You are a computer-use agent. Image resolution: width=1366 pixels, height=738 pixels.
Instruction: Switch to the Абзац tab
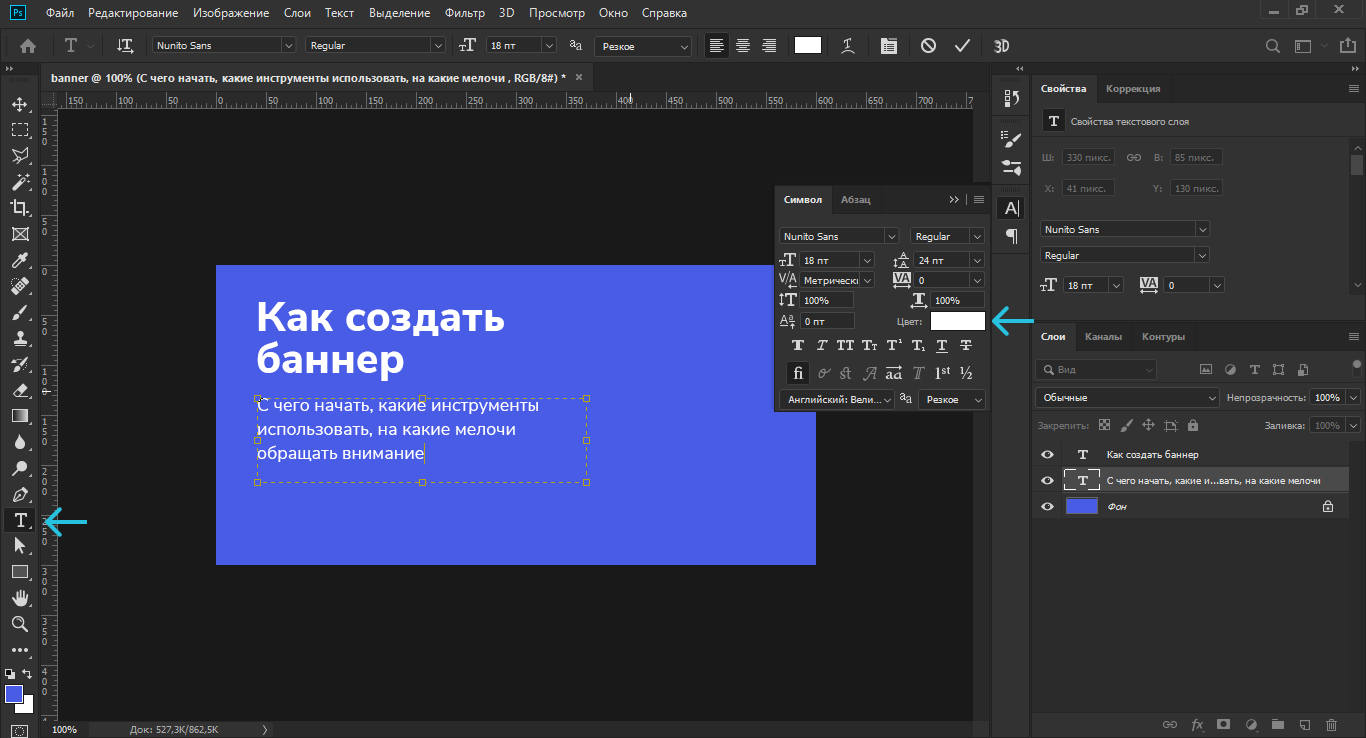coord(855,199)
